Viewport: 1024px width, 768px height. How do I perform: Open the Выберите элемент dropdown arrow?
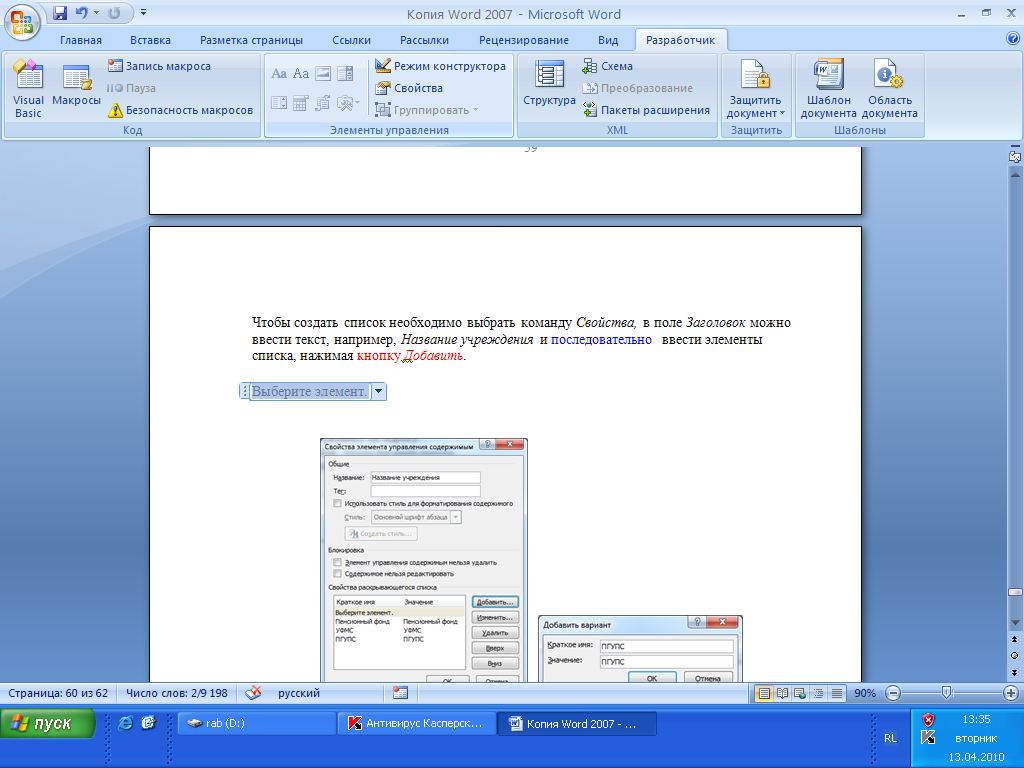[378, 391]
